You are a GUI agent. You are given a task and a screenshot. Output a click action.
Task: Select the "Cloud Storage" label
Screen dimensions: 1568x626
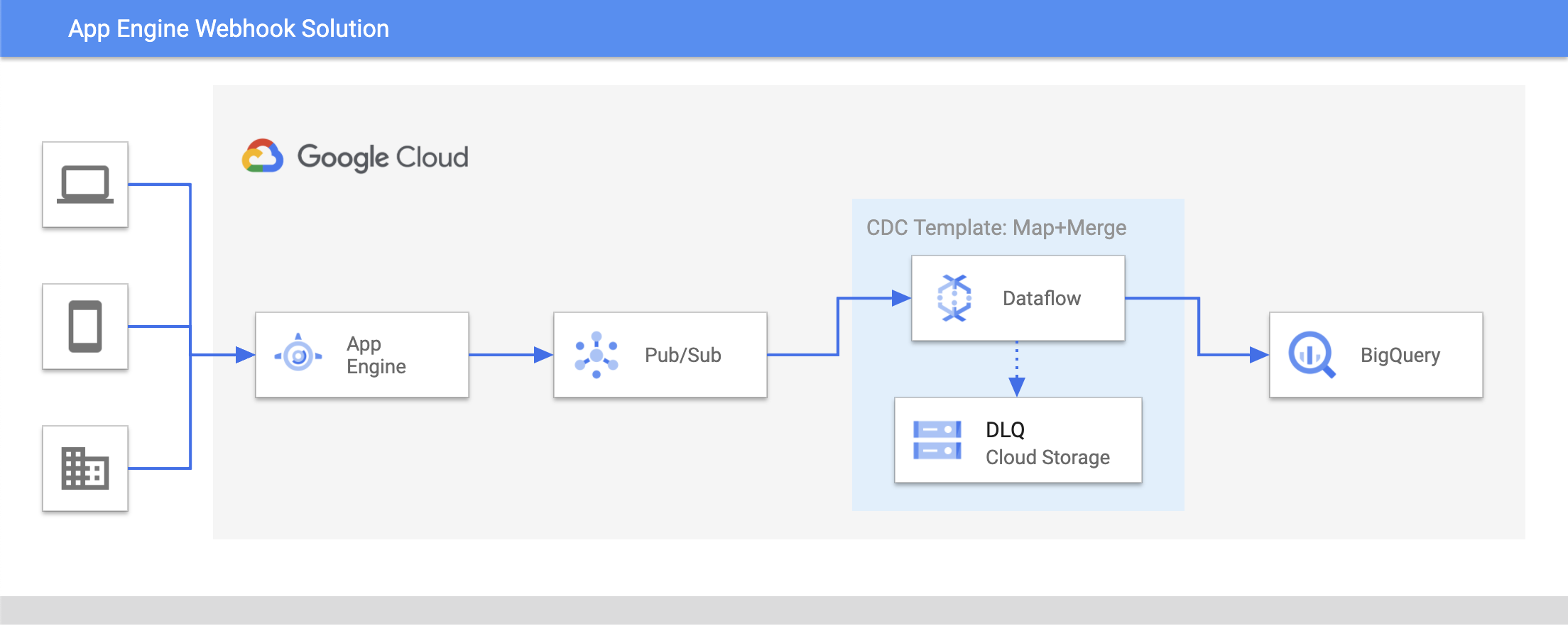coord(1047,457)
